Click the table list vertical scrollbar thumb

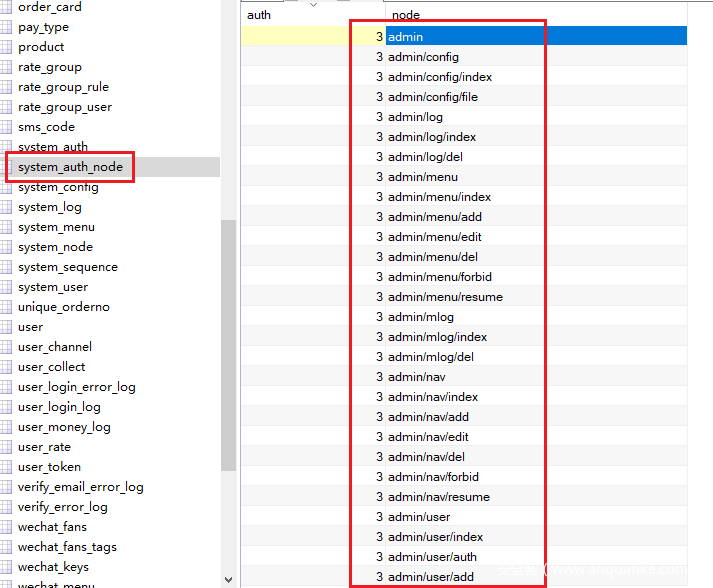[228, 345]
